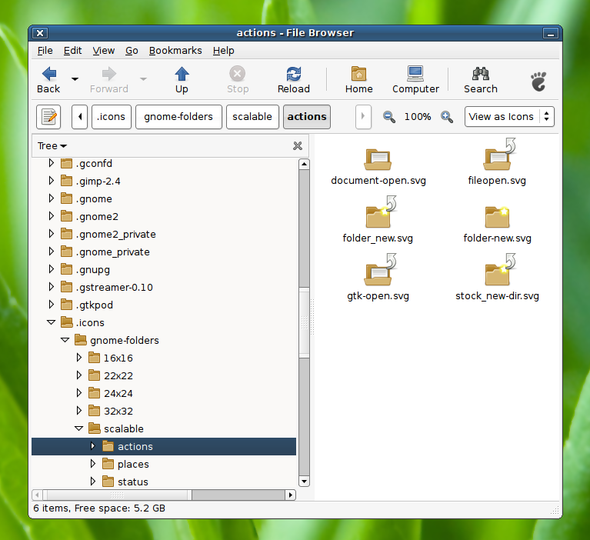Select the status folder in tree

132,482
